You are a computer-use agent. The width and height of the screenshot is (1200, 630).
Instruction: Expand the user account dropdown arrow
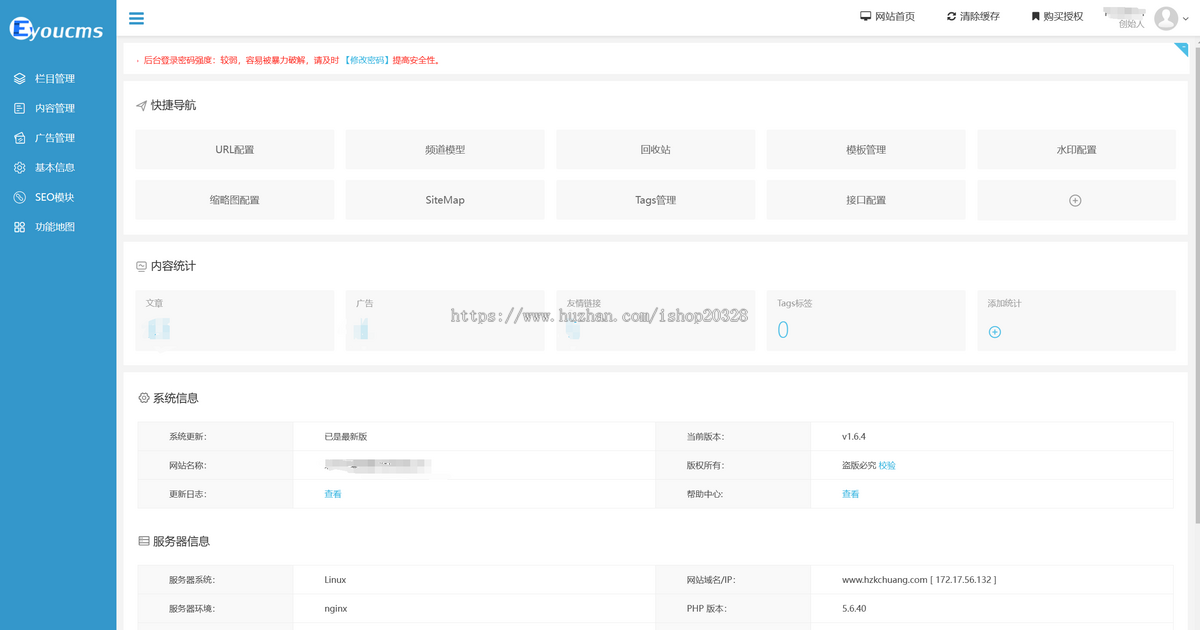coord(1186,19)
